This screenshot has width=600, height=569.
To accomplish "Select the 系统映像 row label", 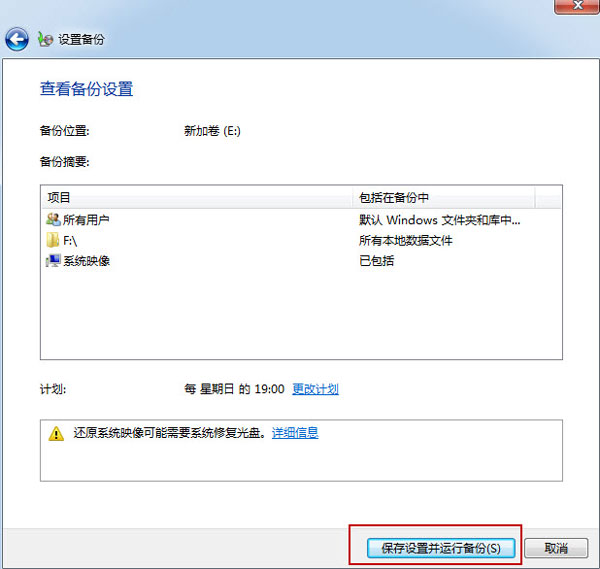I will click(x=86, y=261).
